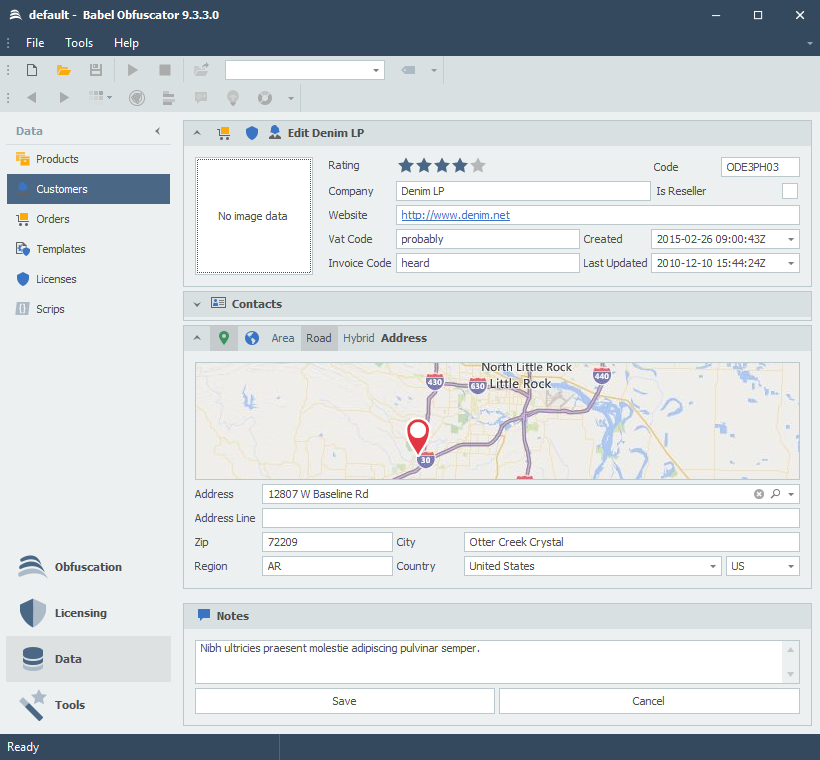The image size is (820, 760).
Task: Click the shield icon in Edit header
Action: 252,133
